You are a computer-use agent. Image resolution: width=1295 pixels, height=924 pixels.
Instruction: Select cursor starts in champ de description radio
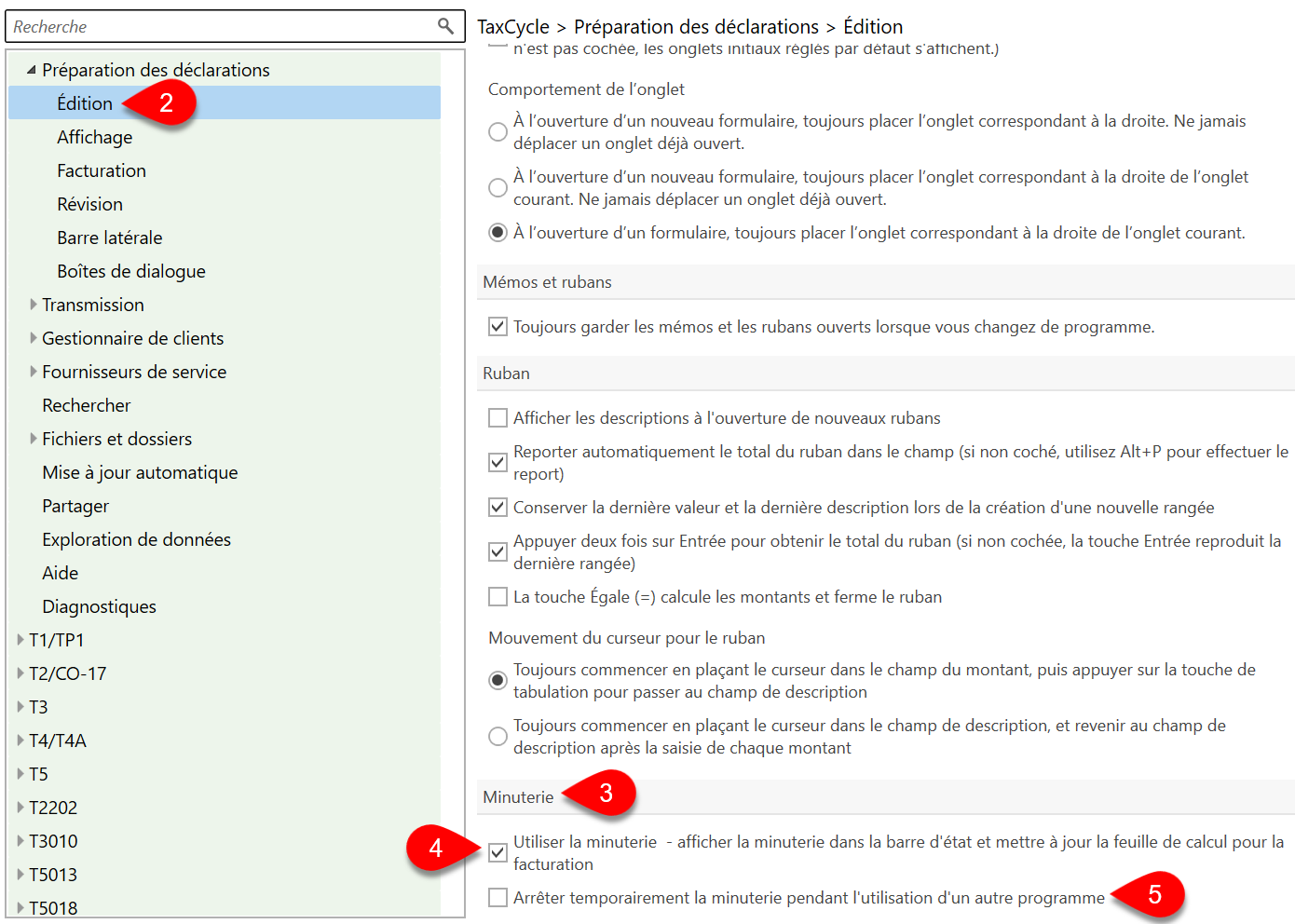click(498, 737)
